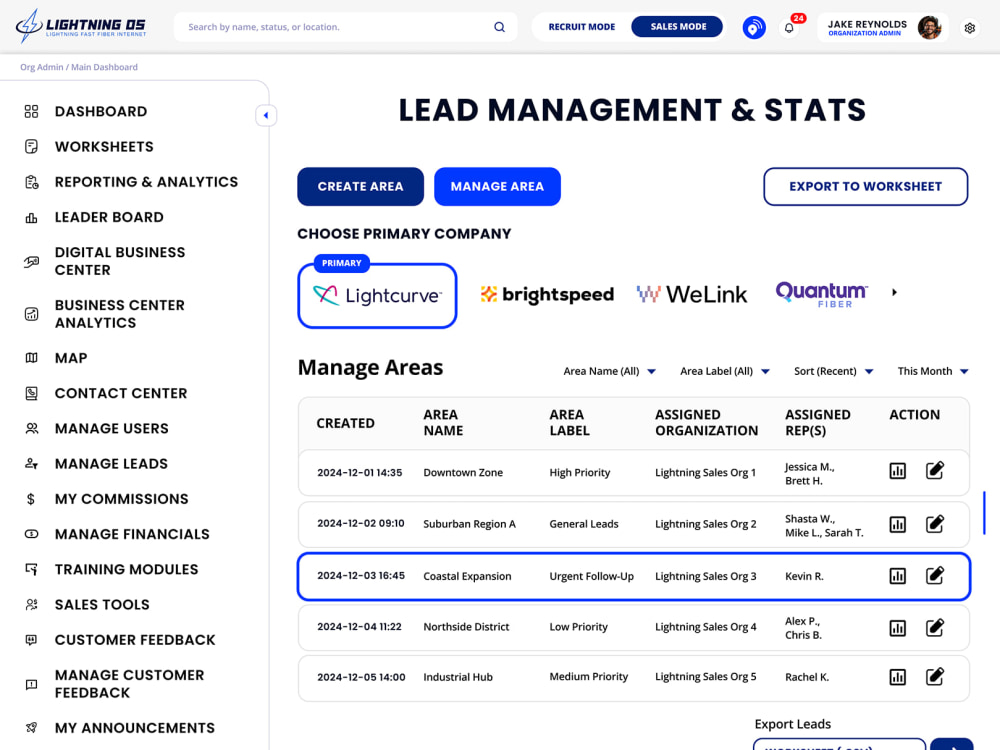Click the Contact Center phone icon
Screen dimensions: 1000x750
click(31, 393)
